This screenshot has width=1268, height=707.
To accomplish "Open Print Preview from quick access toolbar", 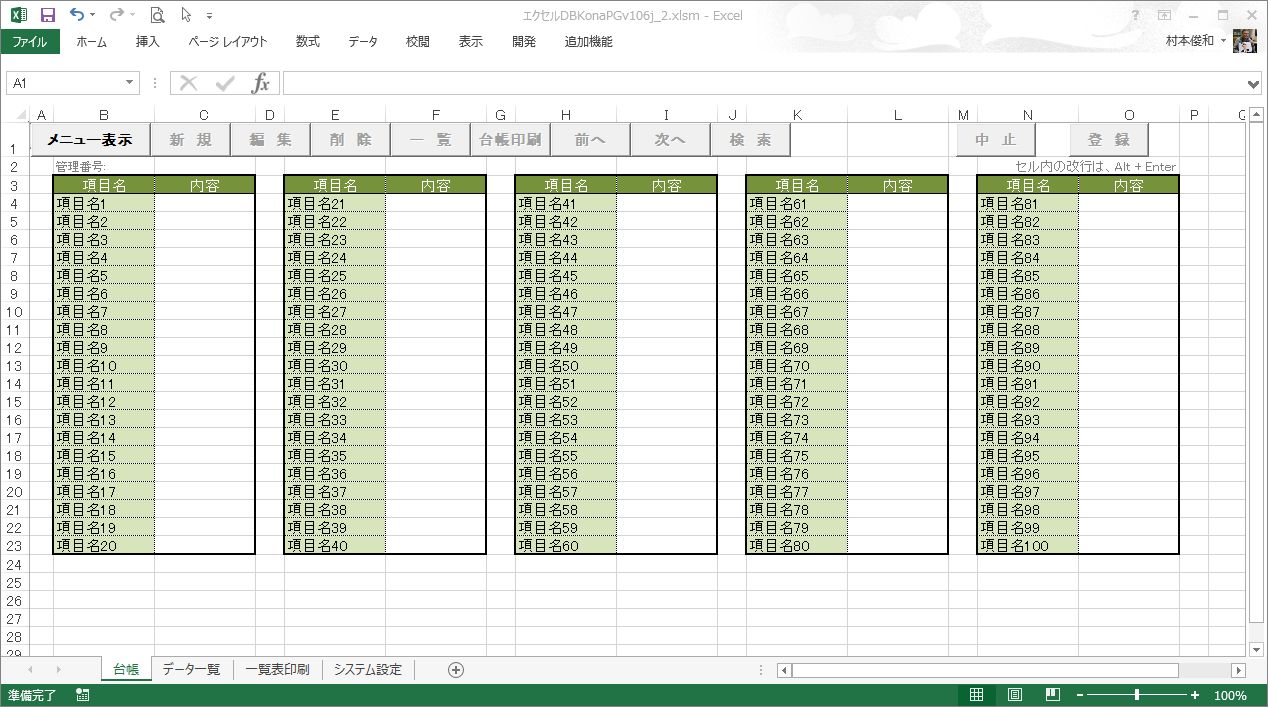I will [157, 15].
